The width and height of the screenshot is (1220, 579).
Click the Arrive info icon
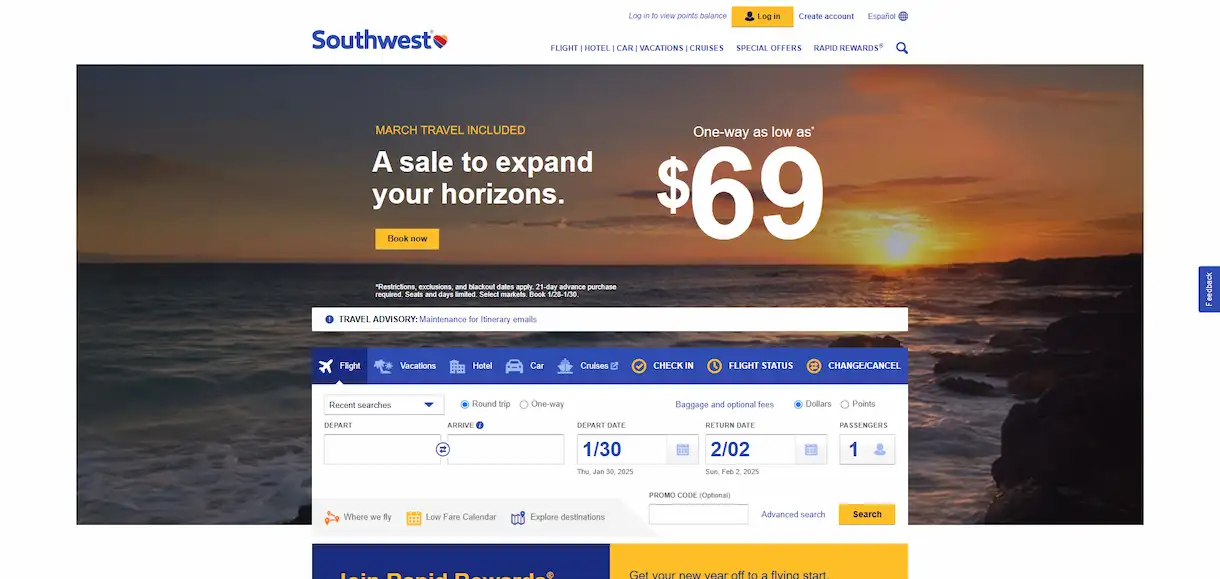pyautogui.click(x=480, y=425)
